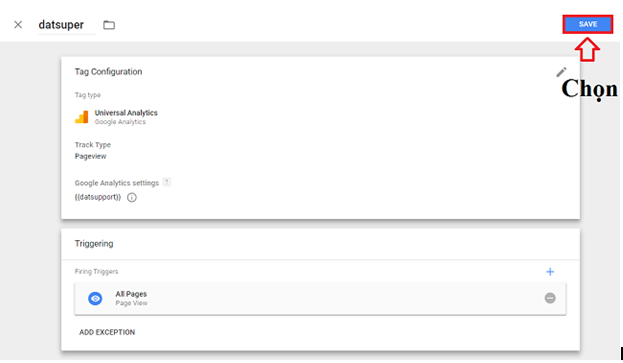
Task: Click ADD EXCEPTION
Action: (107, 332)
